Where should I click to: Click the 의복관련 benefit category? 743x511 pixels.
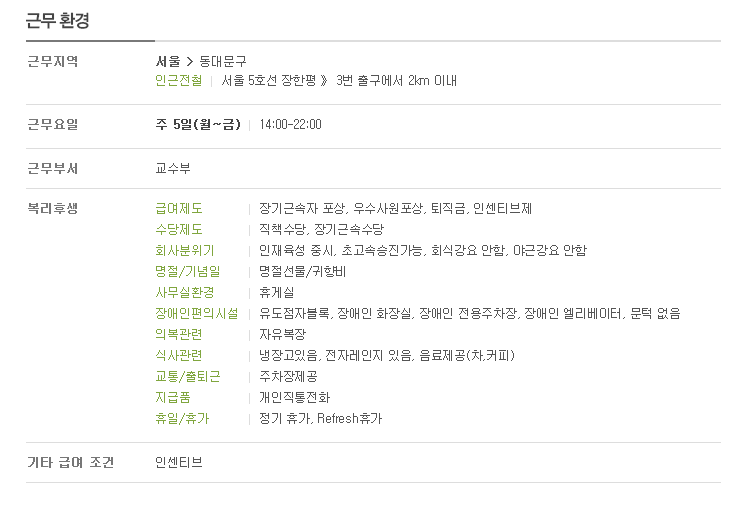click(x=179, y=334)
